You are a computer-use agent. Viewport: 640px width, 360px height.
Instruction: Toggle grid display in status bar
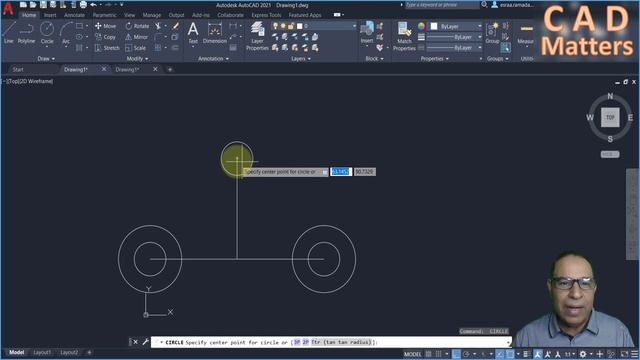point(428,354)
